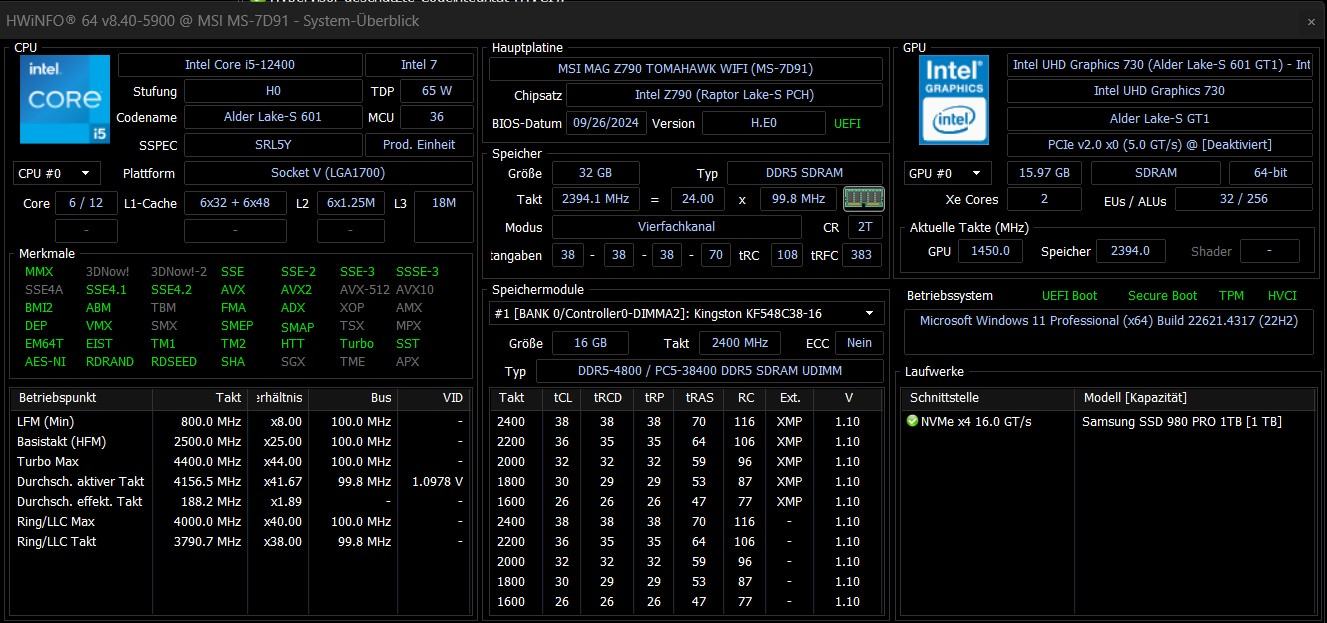
Task: Click the Turbo feature label
Action: click(x=356, y=344)
